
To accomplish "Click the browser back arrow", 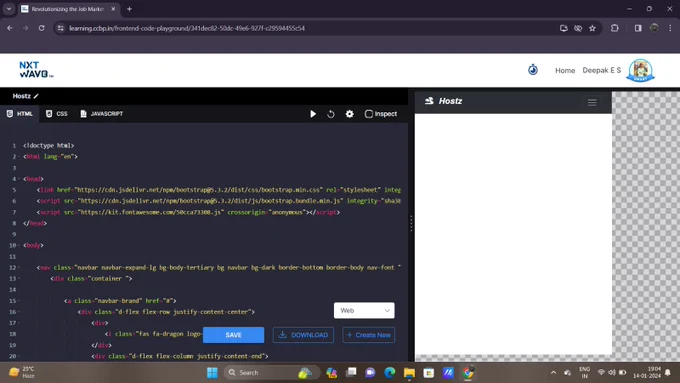I will (x=10, y=28).
